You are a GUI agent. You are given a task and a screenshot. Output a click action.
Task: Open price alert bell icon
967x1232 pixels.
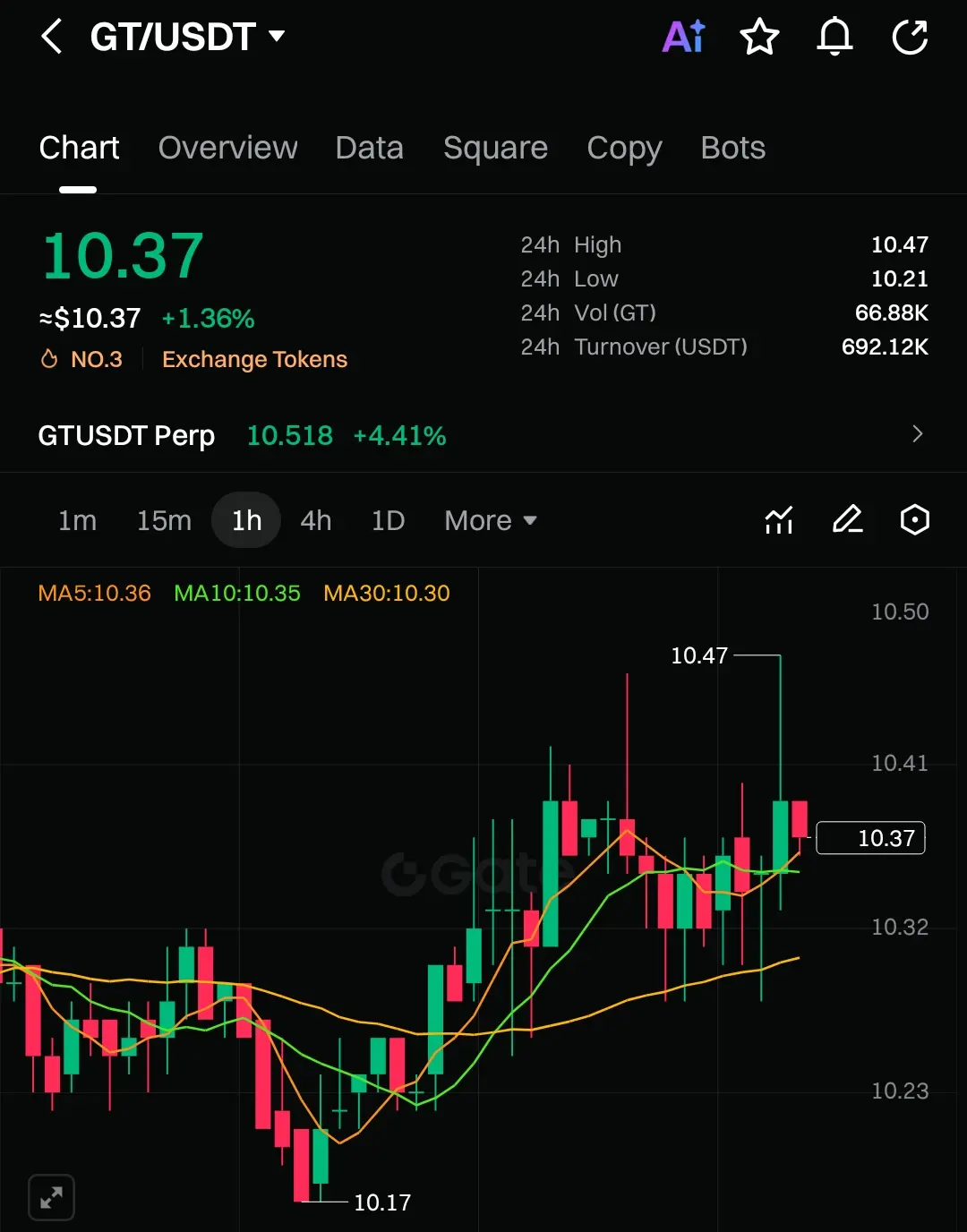(834, 37)
